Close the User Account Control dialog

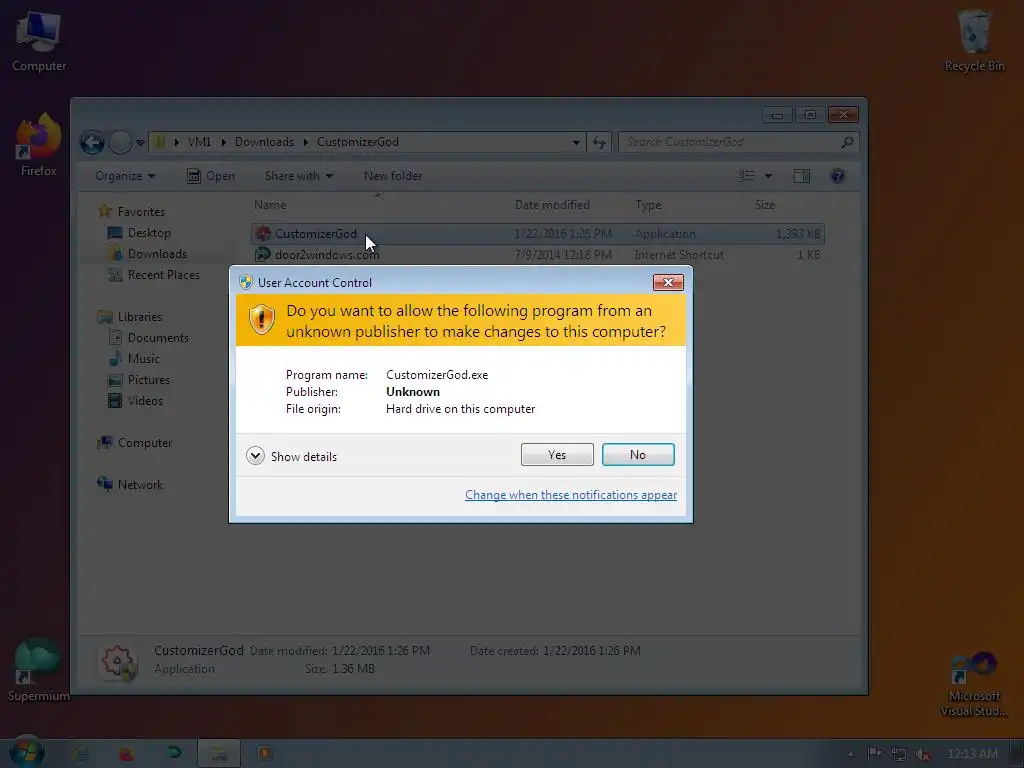click(668, 282)
